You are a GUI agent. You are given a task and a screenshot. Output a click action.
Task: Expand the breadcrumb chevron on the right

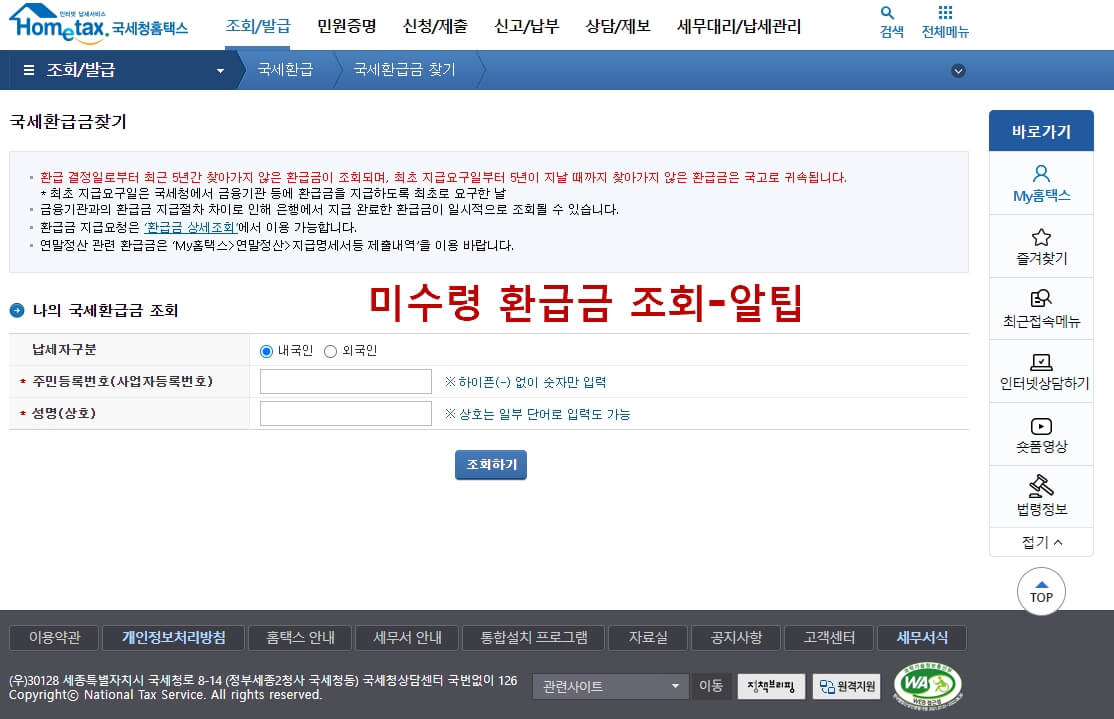coord(958,71)
